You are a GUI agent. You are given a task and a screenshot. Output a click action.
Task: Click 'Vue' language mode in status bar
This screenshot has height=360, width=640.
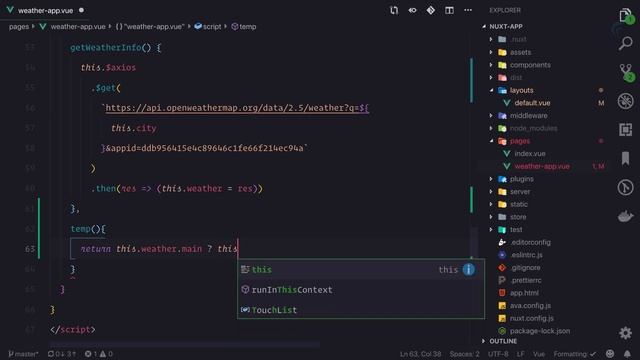539,354
